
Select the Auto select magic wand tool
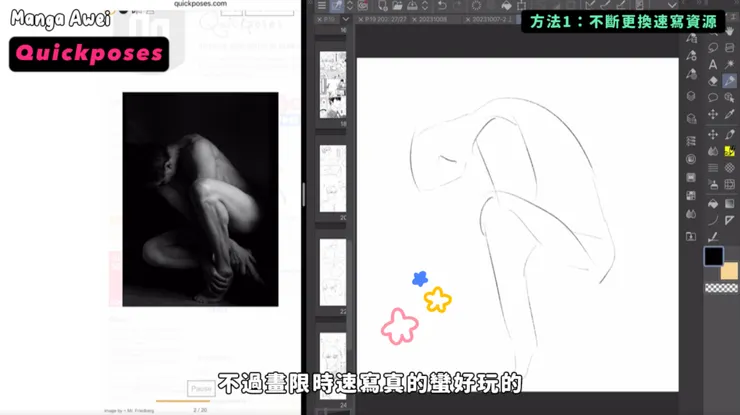tap(730, 64)
